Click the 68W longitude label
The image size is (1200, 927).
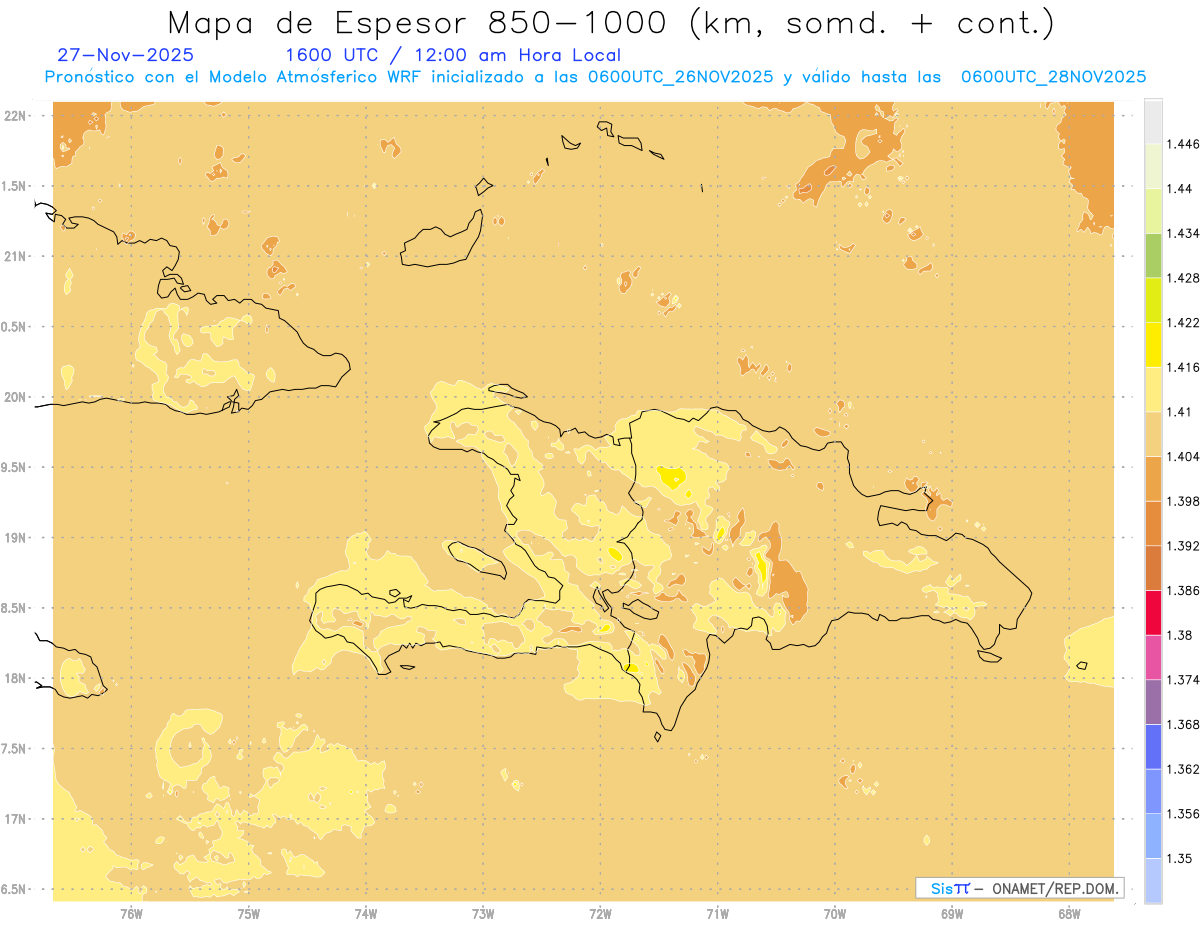[1069, 913]
